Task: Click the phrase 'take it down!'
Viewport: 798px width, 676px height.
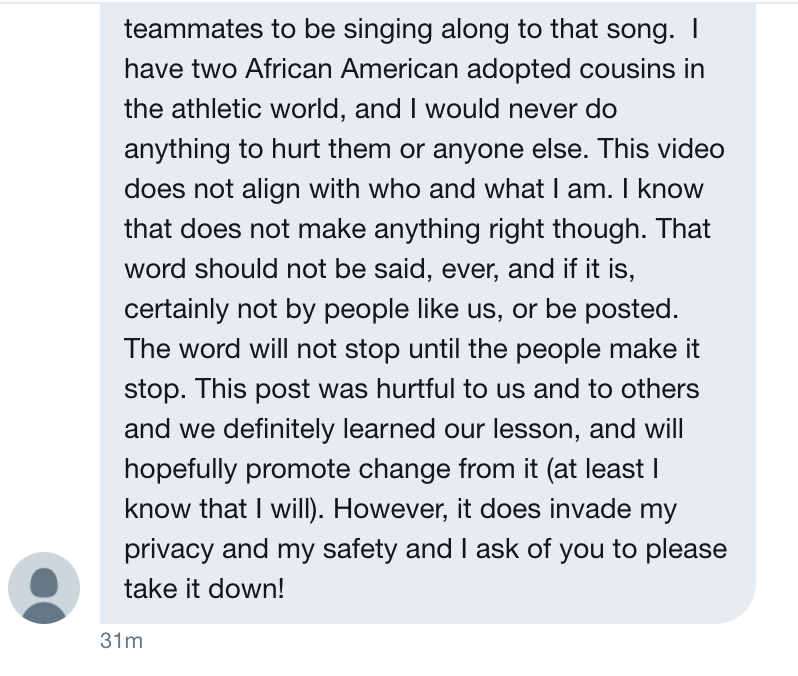Action: click(204, 589)
